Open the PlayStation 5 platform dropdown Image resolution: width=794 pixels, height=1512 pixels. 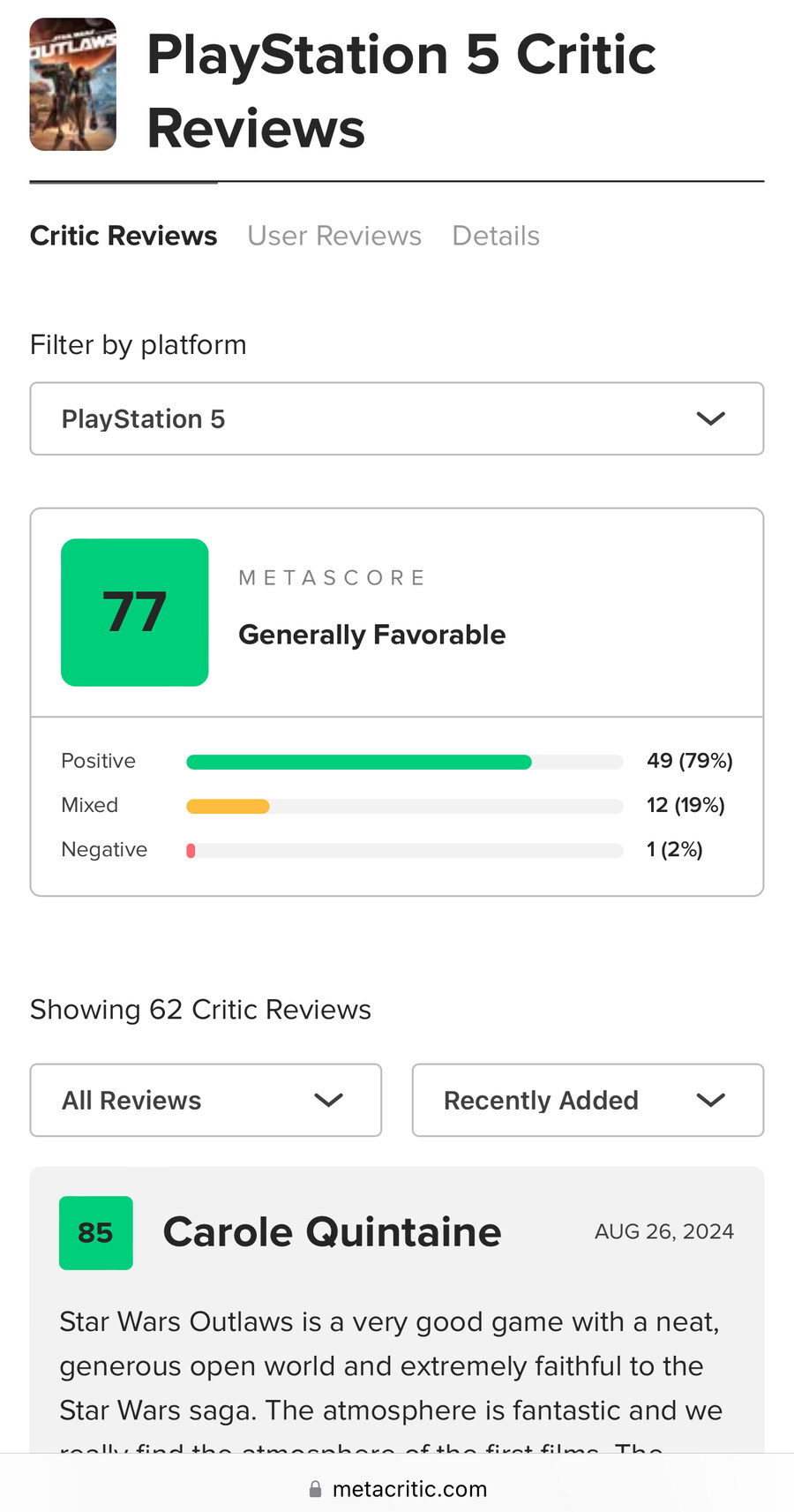point(396,418)
